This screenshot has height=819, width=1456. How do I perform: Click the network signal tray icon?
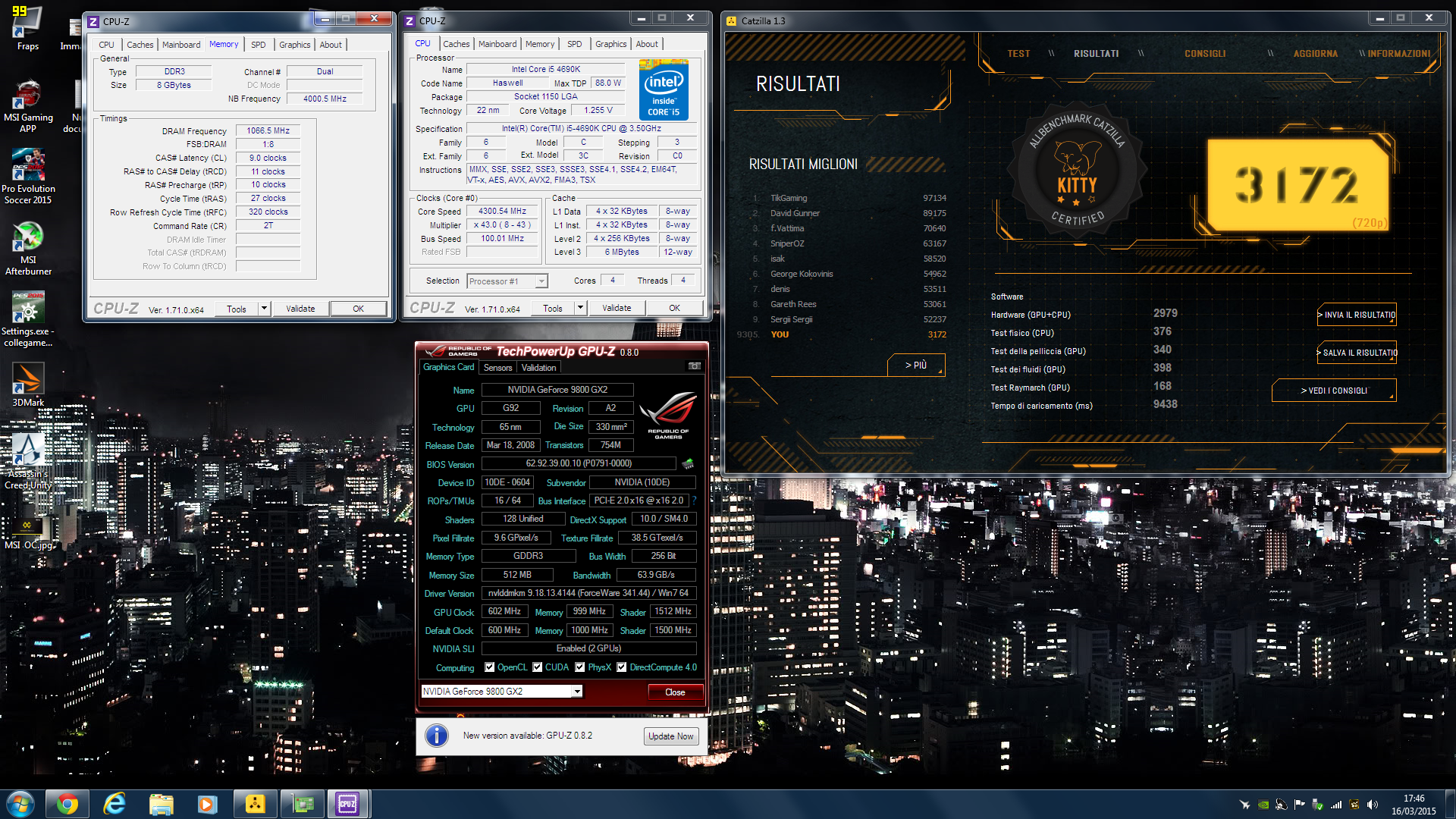pyautogui.click(x=1336, y=805)
